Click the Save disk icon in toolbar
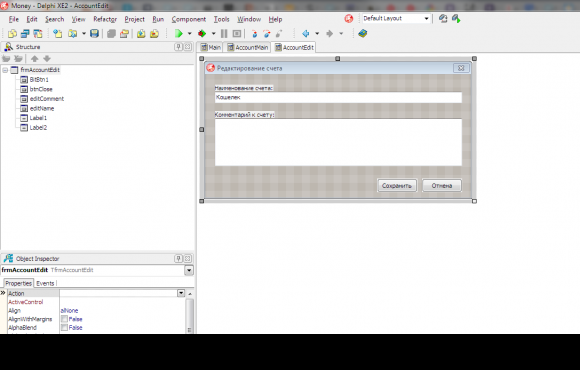Screen dimensions: 580x370 [x=94, y=34]
